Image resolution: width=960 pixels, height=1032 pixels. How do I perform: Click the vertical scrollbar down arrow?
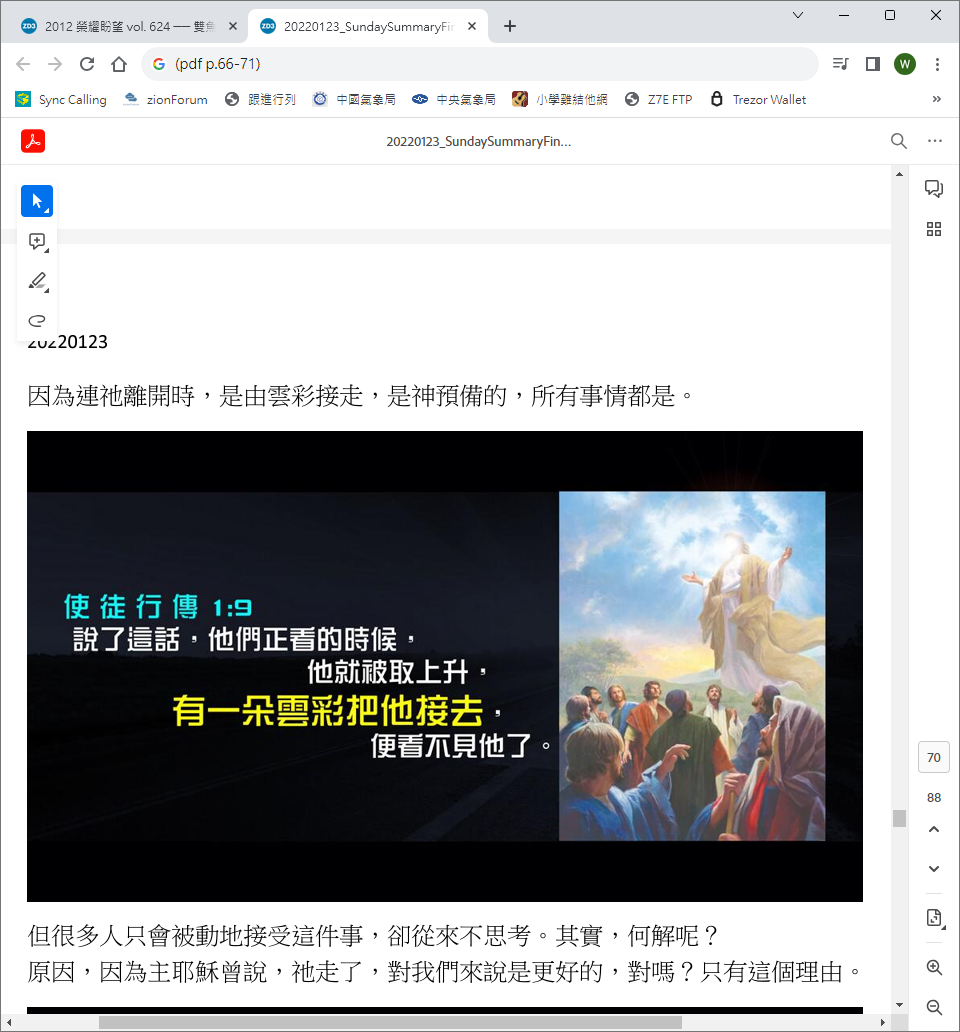[x=899, y=1005]
